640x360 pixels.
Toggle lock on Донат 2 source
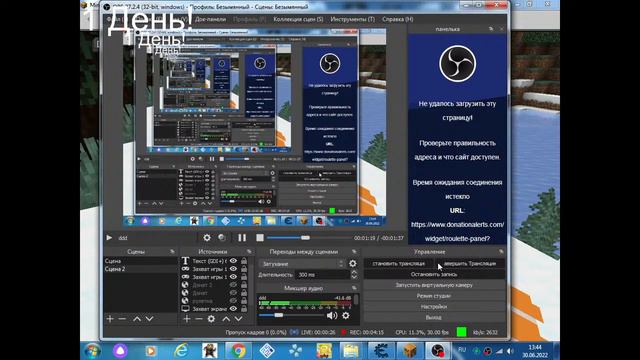[244, 284]
